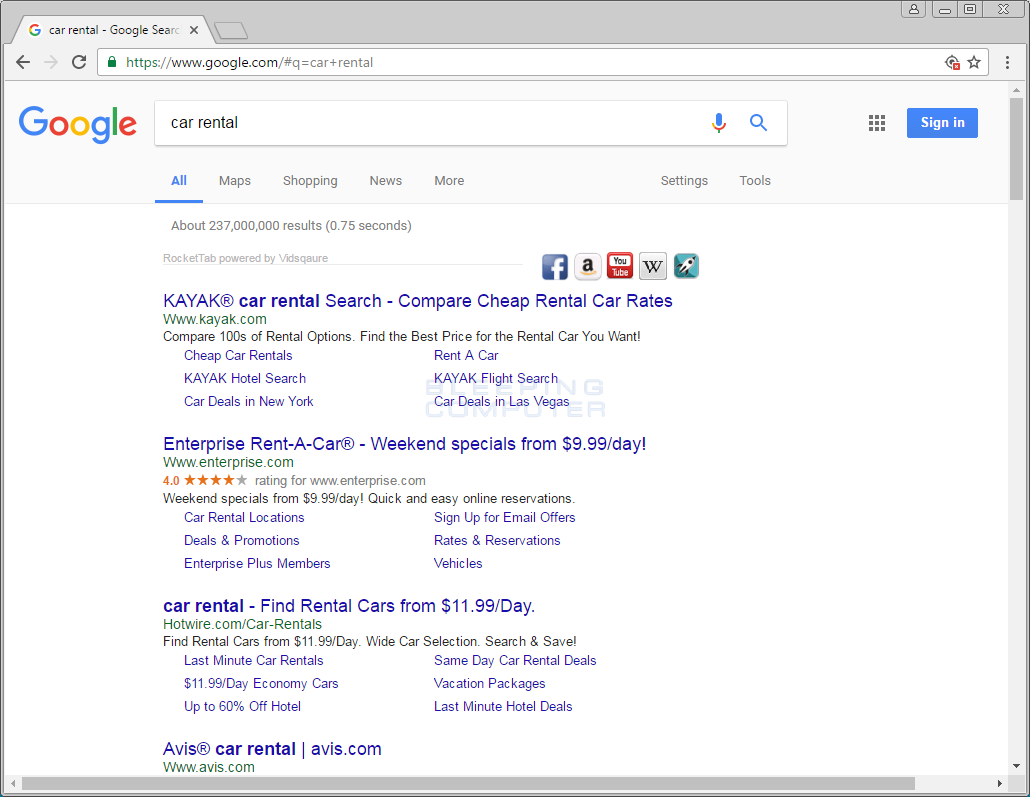
Task: Open Car Deals in New York link
Action: (x=248, y=401)
